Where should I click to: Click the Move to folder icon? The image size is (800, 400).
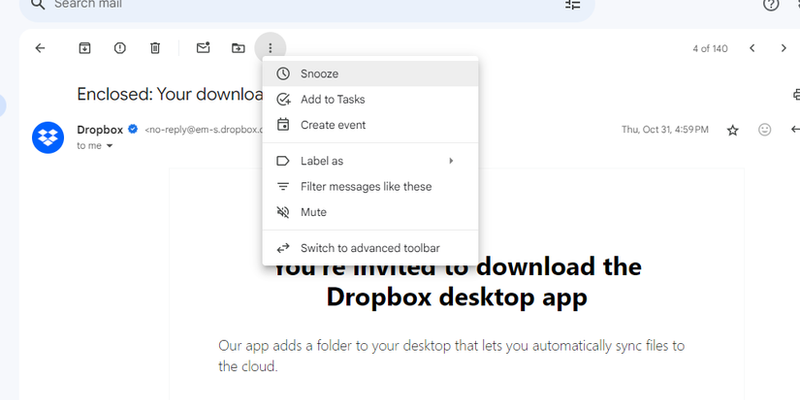[237, 47]
